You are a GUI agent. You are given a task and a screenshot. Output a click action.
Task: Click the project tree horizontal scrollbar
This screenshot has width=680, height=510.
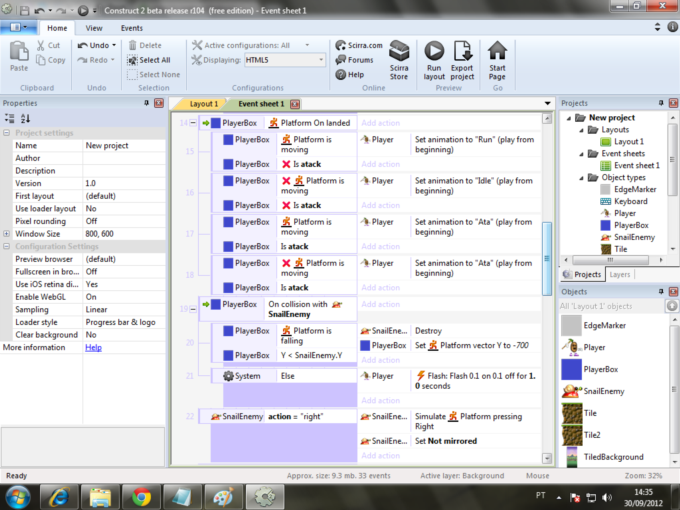(x=611, y=260)
